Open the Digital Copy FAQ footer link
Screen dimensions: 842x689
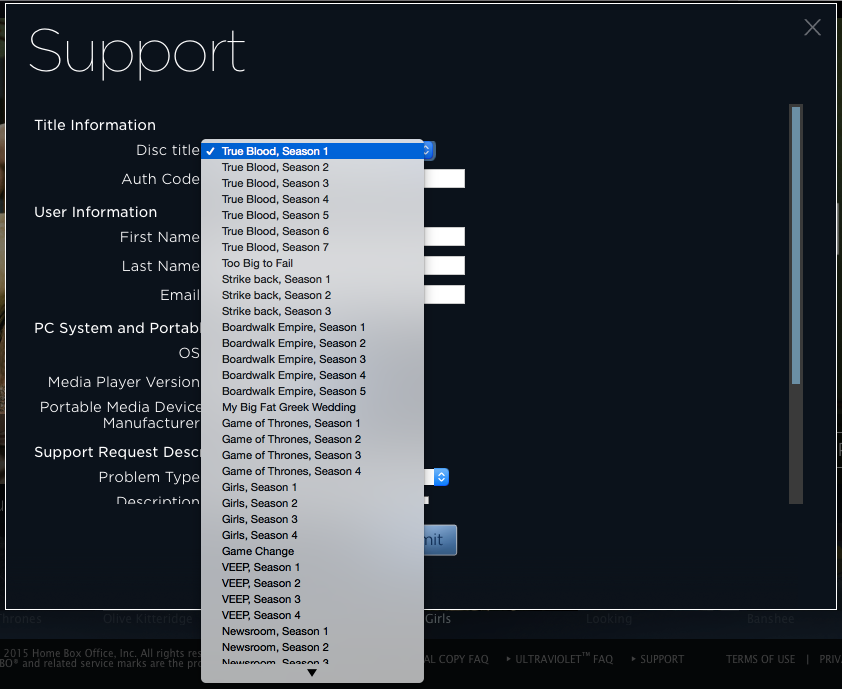tap(456, 659)
